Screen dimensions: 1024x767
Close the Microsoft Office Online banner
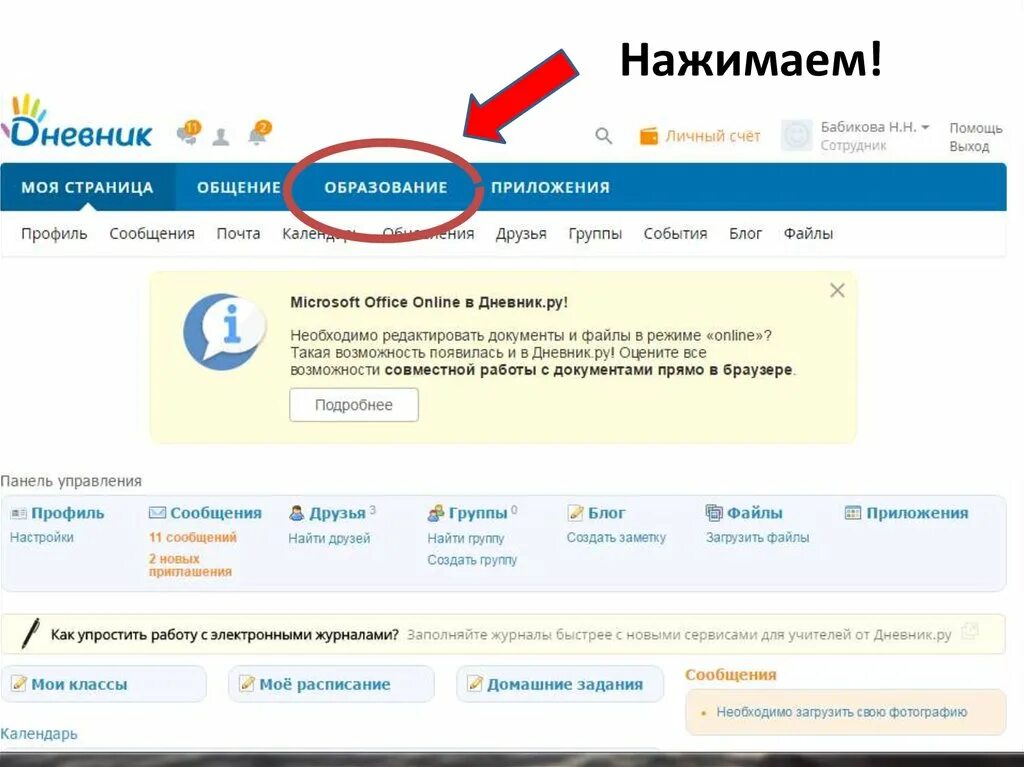837,291
